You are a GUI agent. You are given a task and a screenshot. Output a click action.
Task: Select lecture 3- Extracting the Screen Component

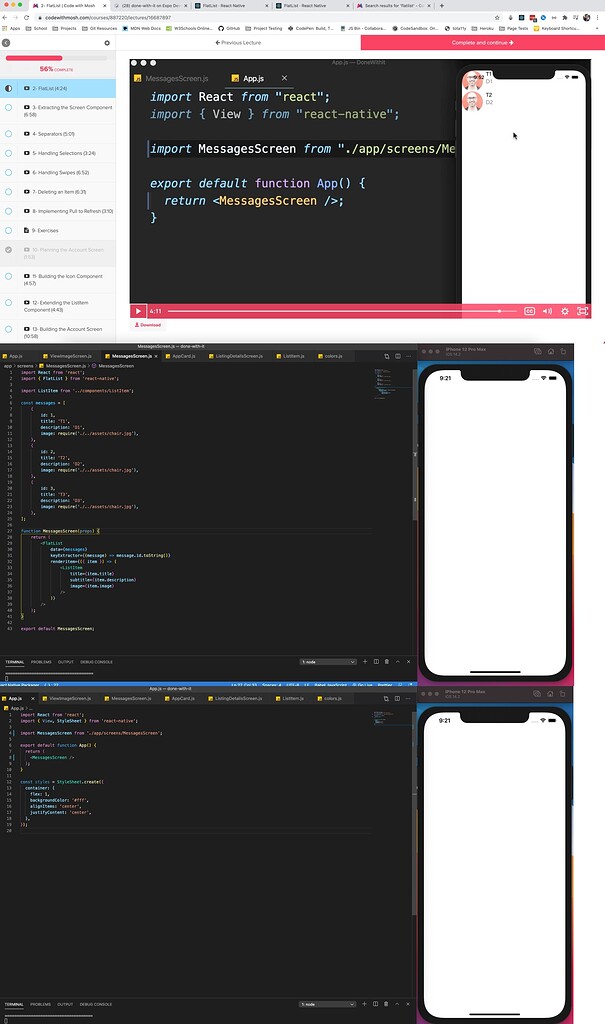tap(68, 110)
